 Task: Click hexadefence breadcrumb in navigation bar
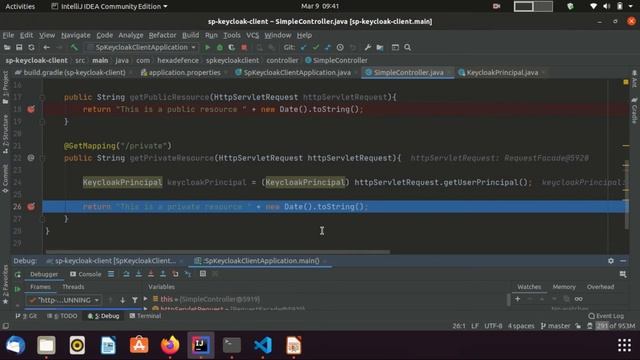(178, 60)
